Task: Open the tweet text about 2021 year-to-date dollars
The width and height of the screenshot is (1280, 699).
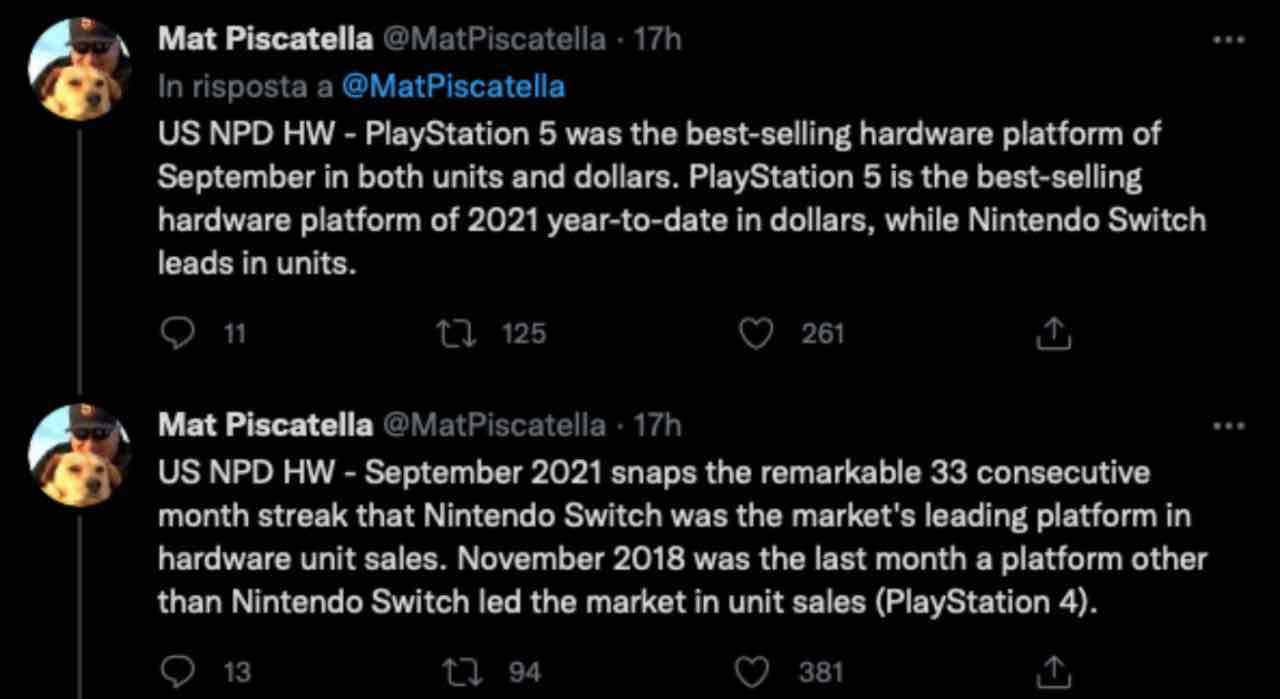Action: (680, 198)
